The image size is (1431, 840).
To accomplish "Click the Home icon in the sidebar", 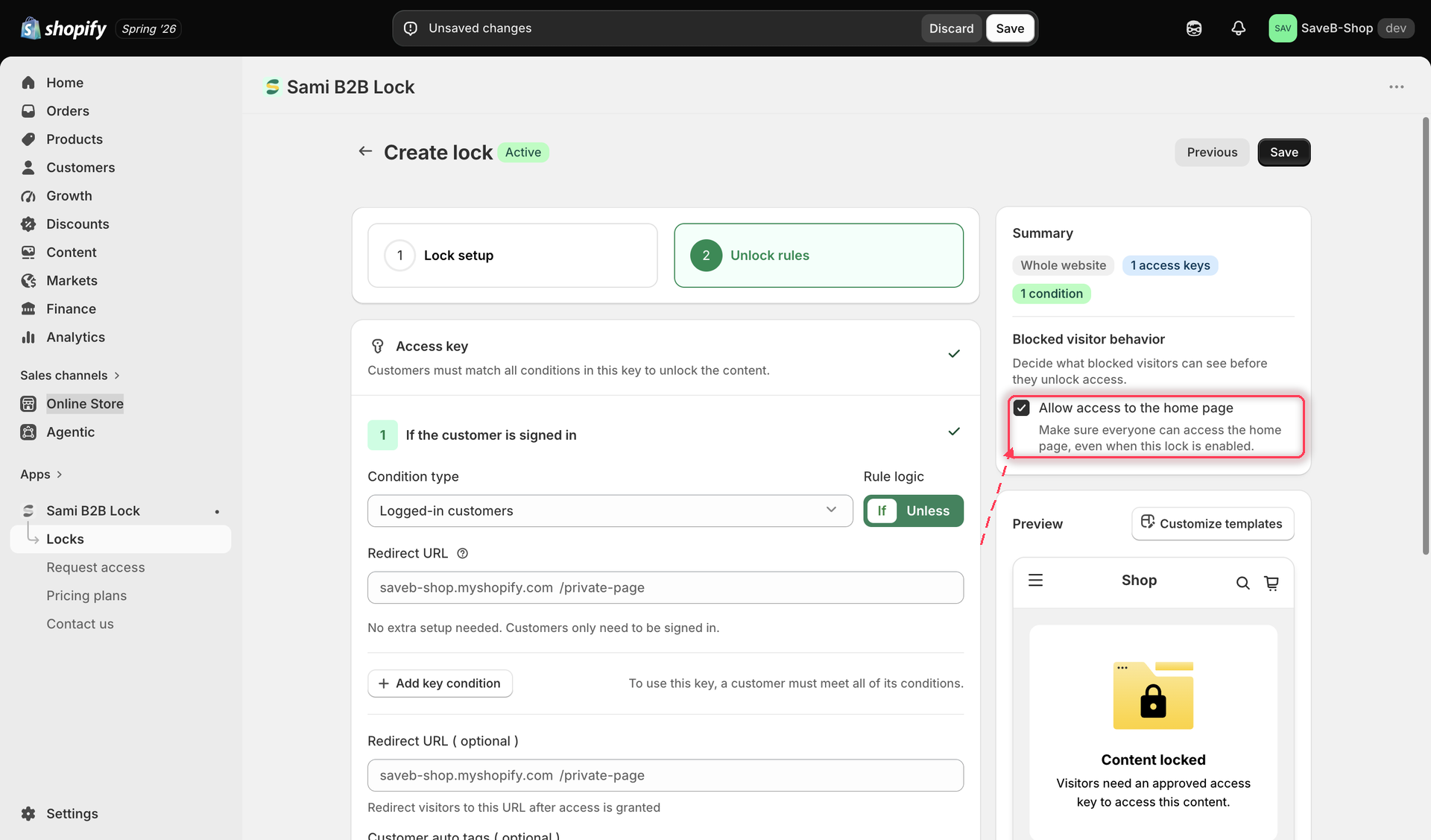I will pyautogui.click(x=28, y=83).
